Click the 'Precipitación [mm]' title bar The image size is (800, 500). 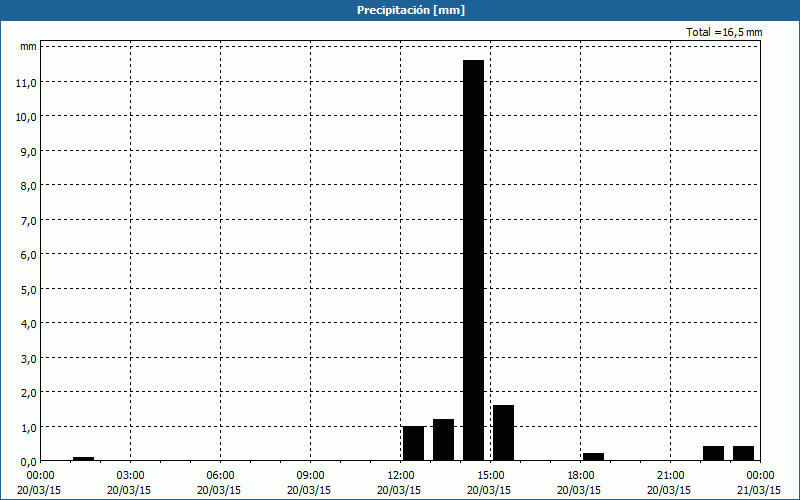pyautogui.click(x=400, y=10)
